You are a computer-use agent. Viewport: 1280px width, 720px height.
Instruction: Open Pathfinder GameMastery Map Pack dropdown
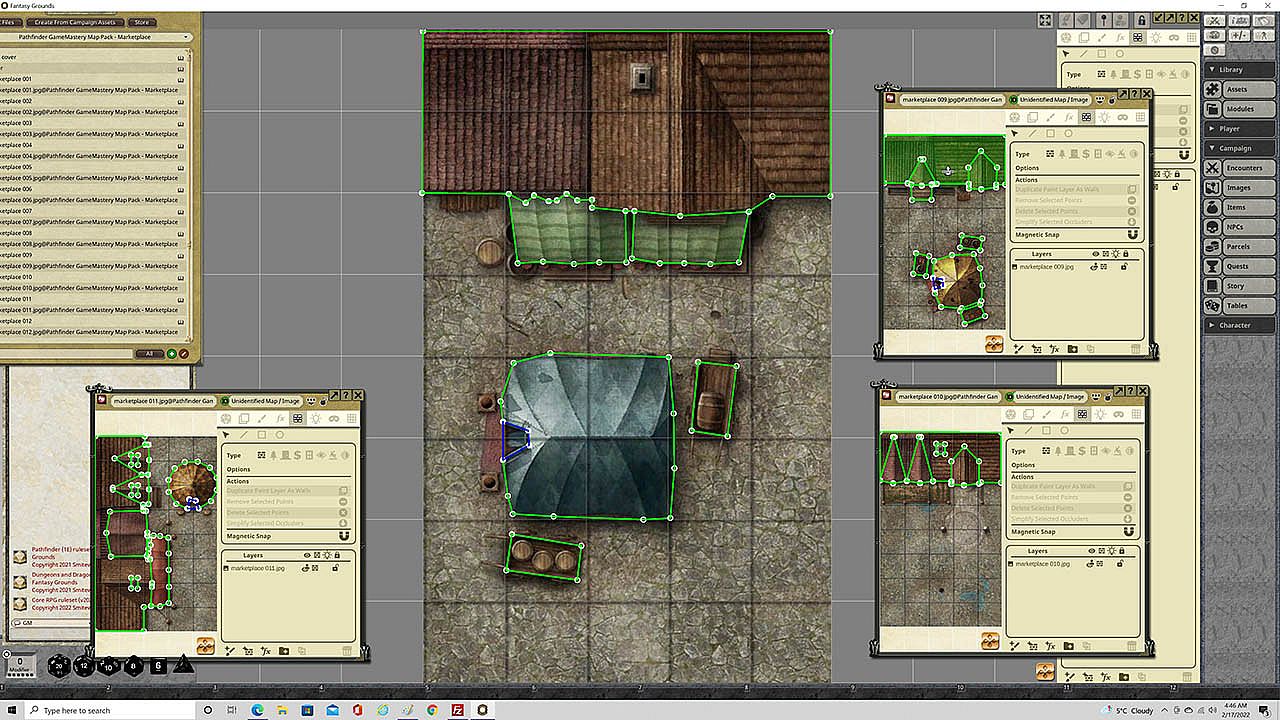96,37
